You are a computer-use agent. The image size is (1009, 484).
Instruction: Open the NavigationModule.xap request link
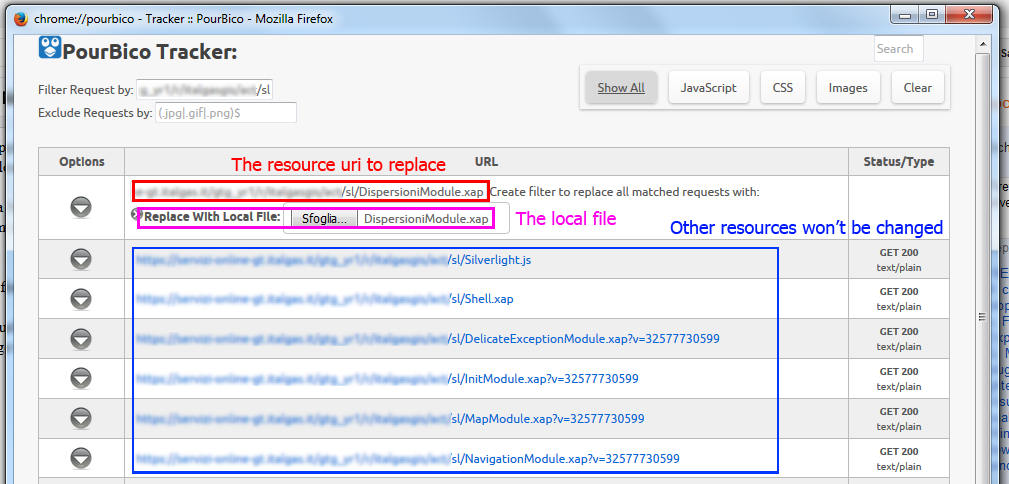(407, 459)
